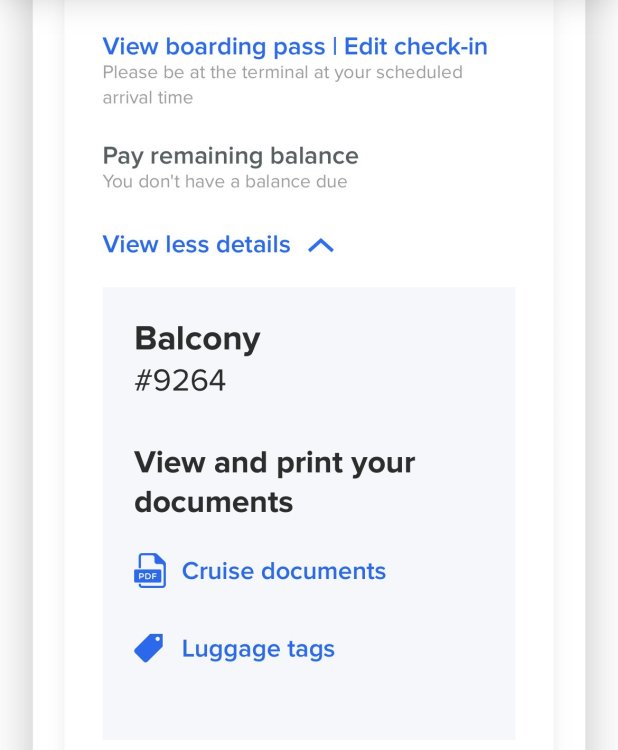Tap the word documents in the heading
This screenshot has height=750, width=618.
[214, 502]
